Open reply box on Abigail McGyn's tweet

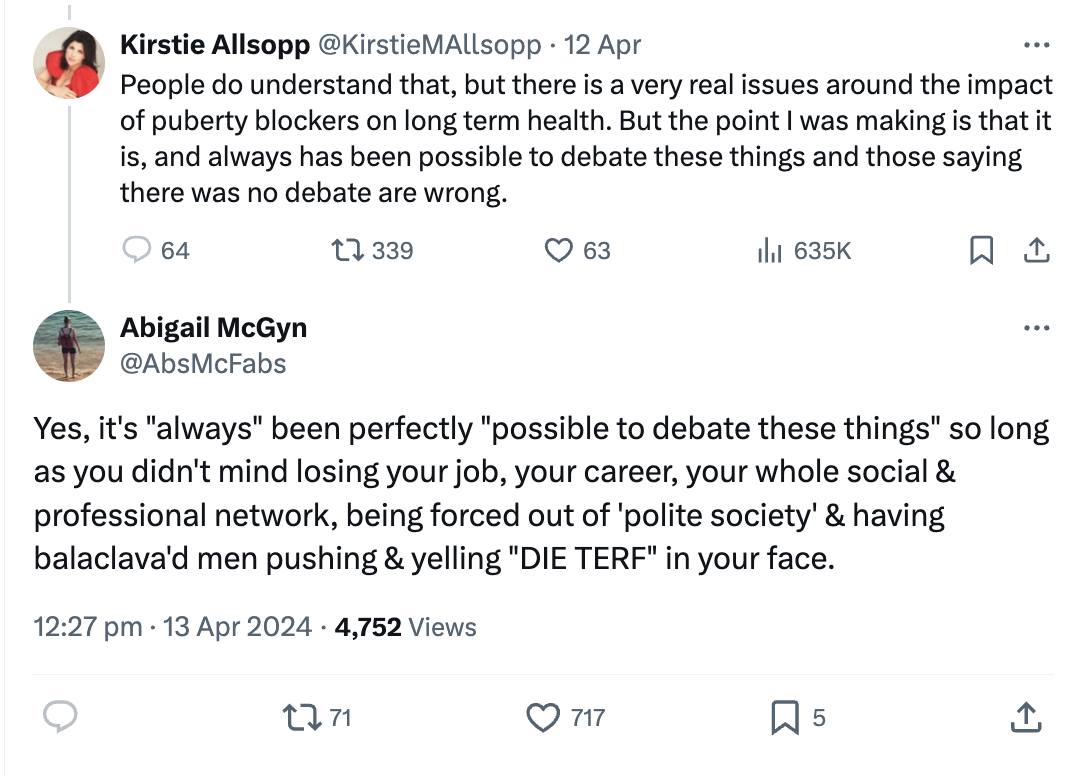click(60, 717)
